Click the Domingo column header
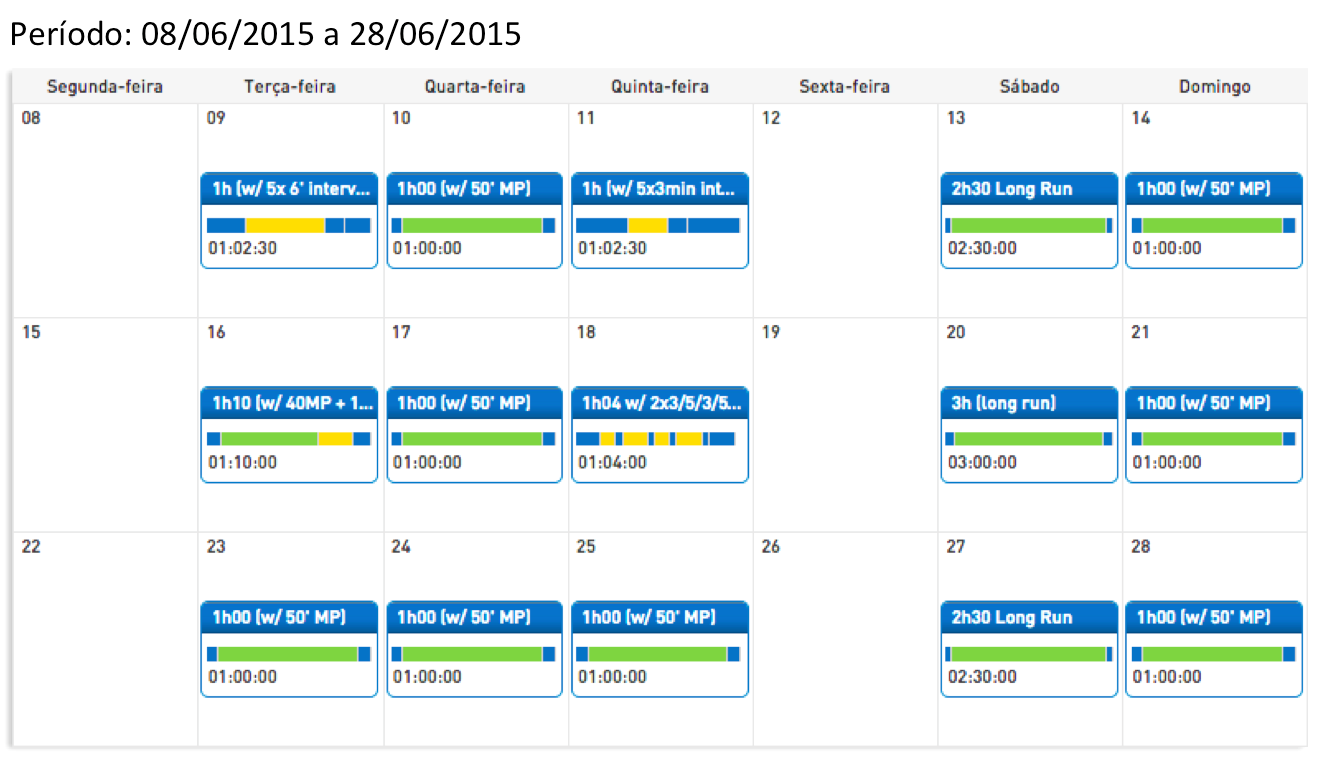 pos(1214,87)
